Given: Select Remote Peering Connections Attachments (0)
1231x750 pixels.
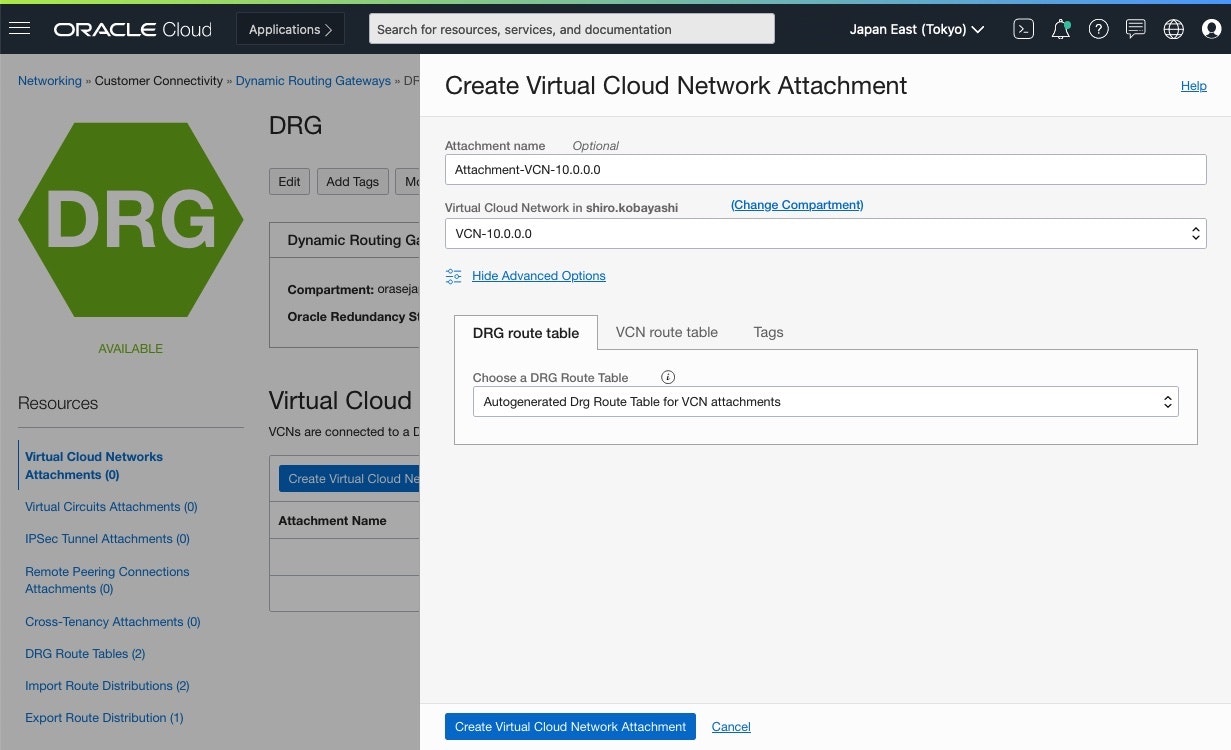Looking at the screenshot, I should [107, 580].
